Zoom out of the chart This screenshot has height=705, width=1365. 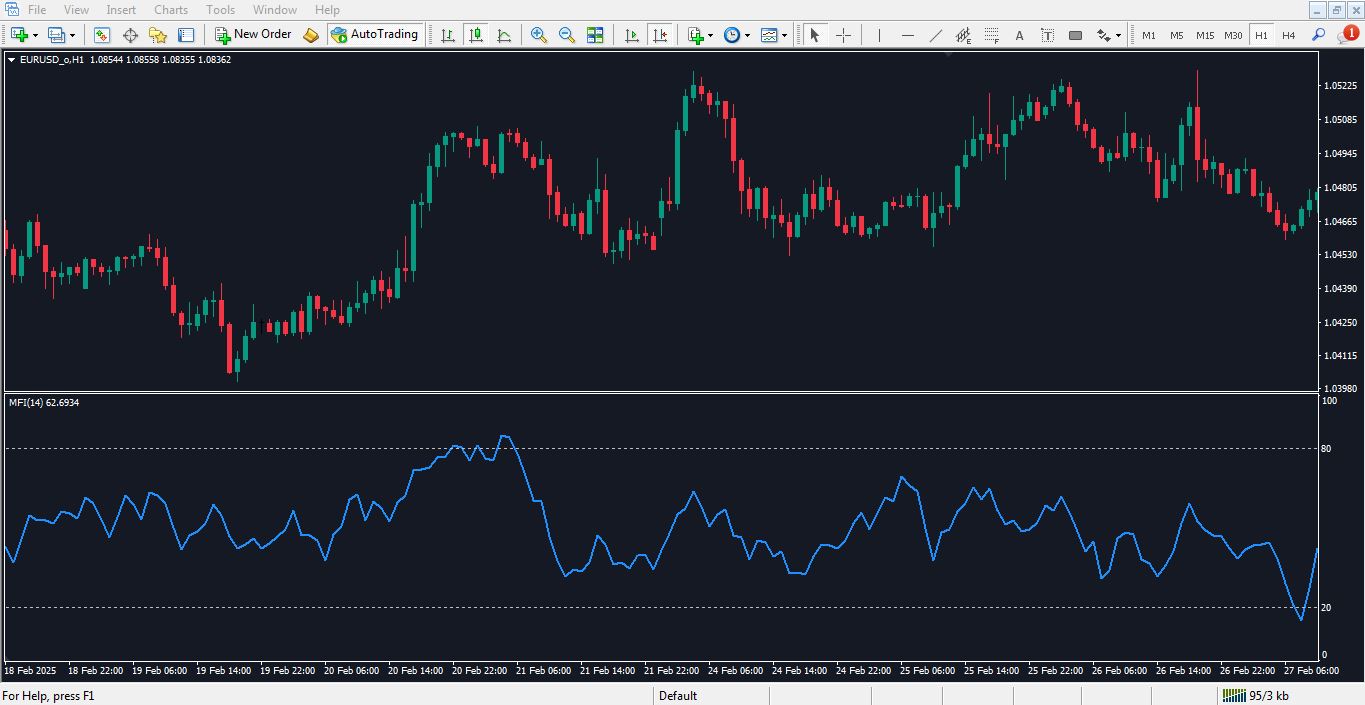point(567,35)
